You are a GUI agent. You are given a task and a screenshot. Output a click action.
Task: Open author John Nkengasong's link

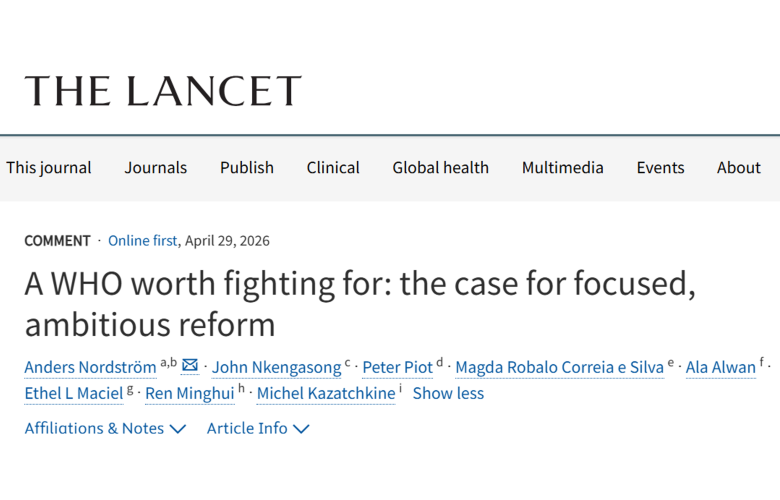(x=277, y=367)
